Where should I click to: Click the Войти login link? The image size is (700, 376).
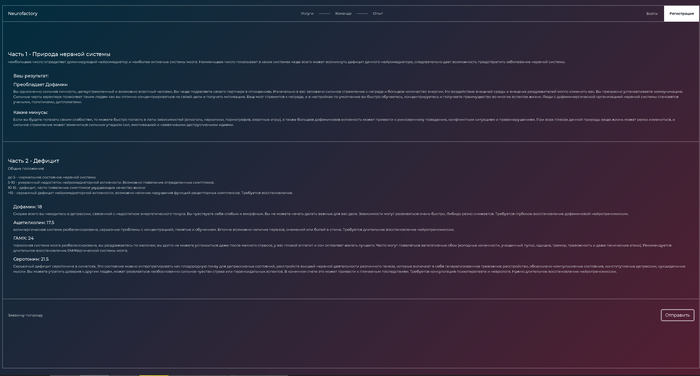pos(652,13)
